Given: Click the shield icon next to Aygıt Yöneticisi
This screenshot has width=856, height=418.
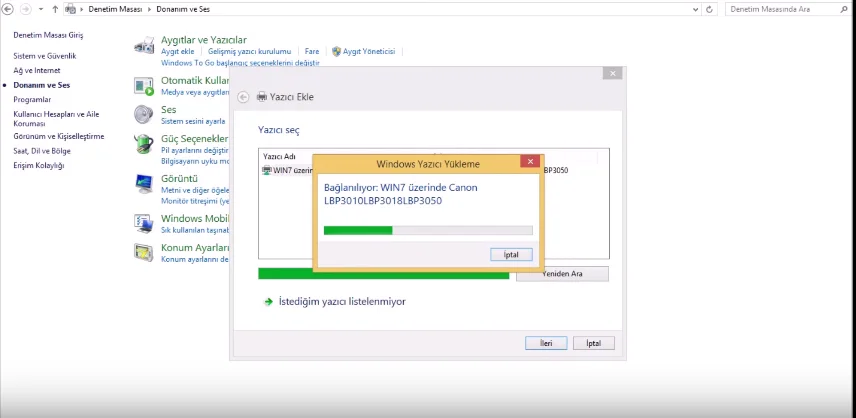Looking at the screenshot, I should [x=336, y=51].
